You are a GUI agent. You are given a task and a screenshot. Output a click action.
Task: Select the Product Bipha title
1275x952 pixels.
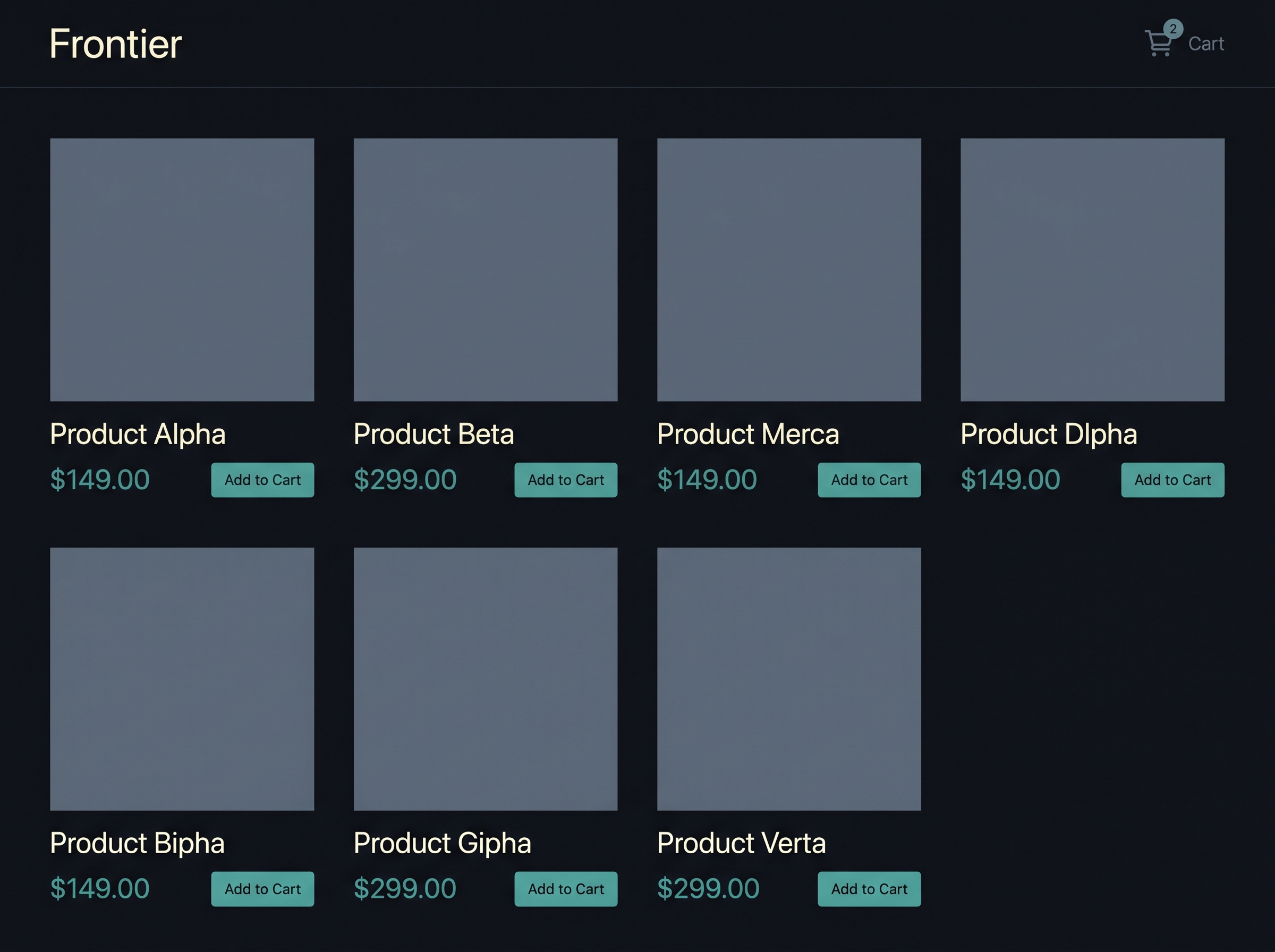[137, 844]
